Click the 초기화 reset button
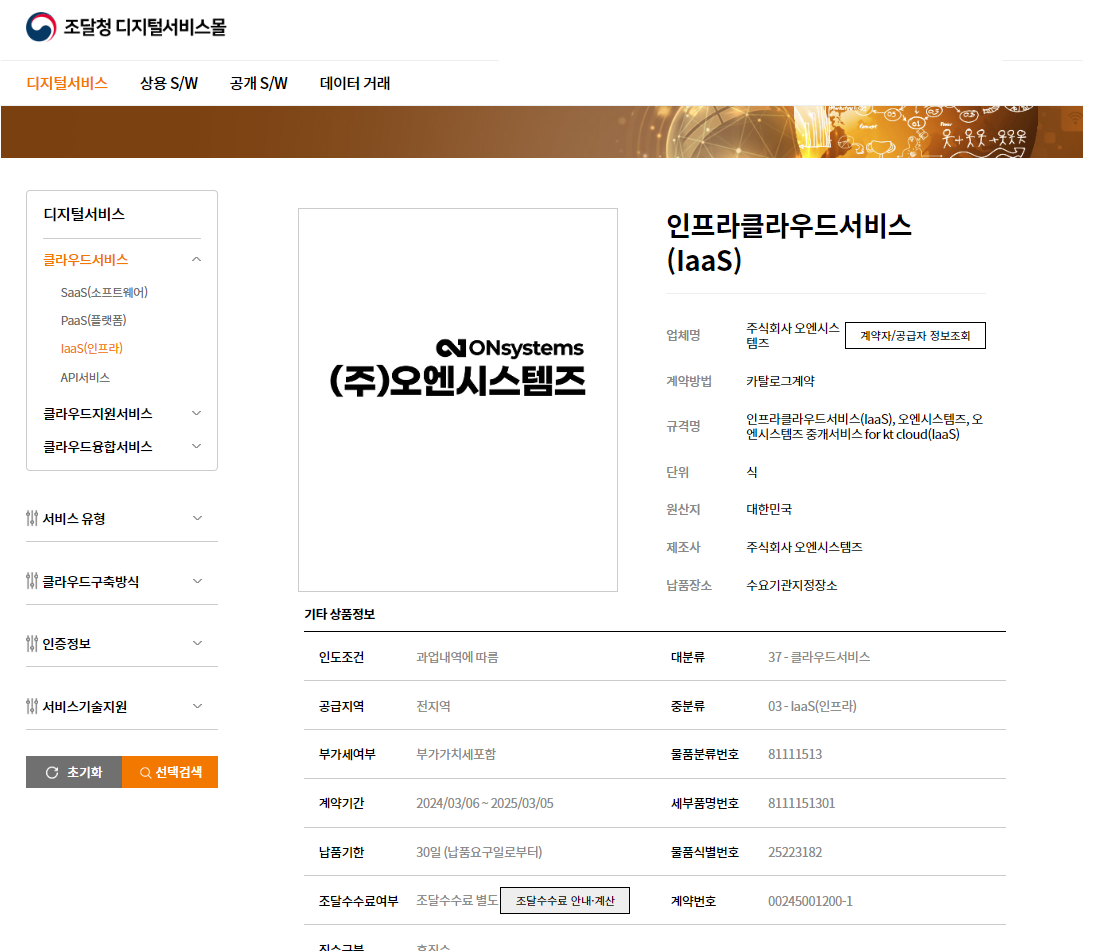Screen dimensions: 1096x952 click(74, 772)
